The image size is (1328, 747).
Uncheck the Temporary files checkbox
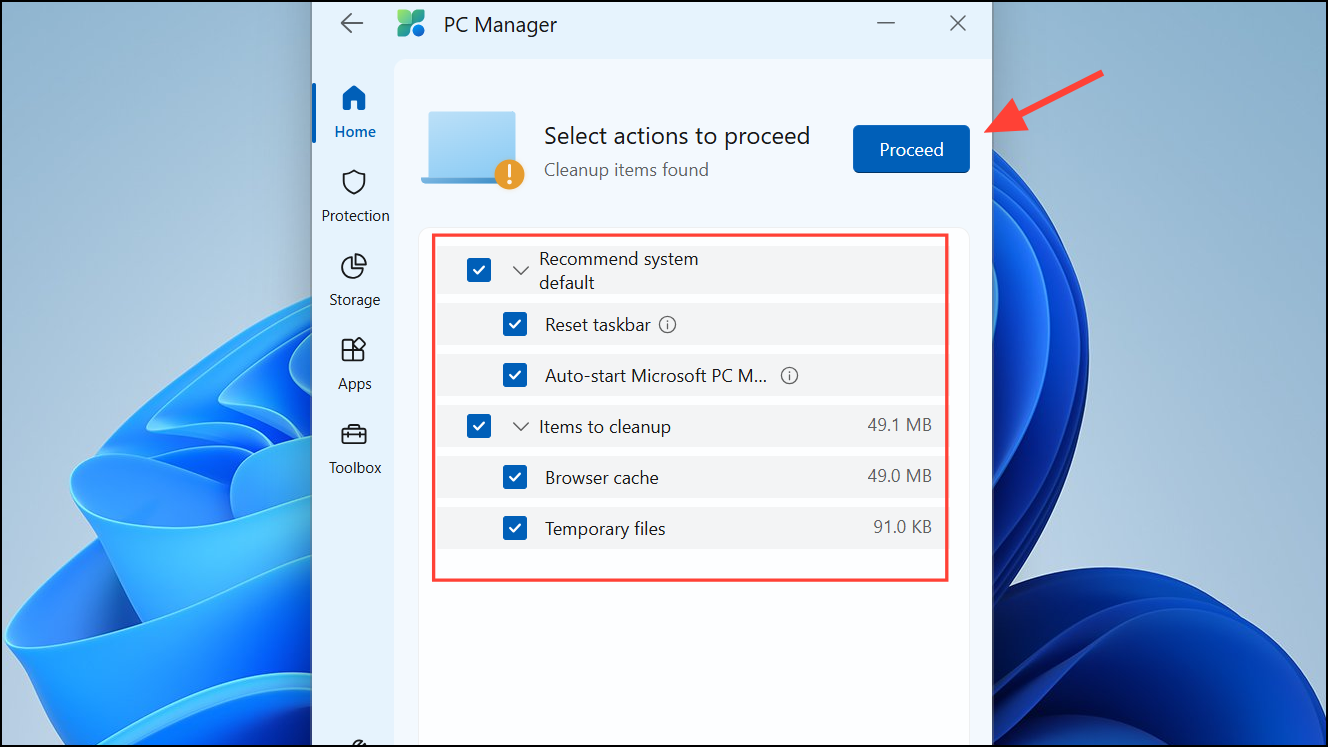point(515,528)
